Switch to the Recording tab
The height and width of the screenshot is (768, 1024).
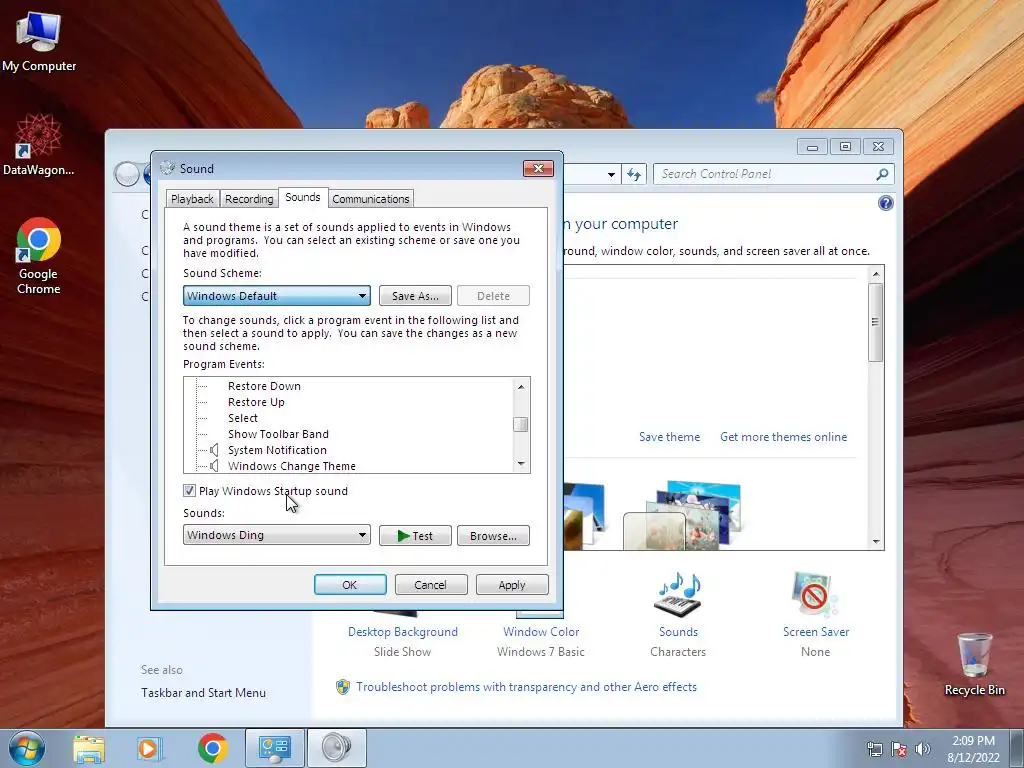coord(249,199)
